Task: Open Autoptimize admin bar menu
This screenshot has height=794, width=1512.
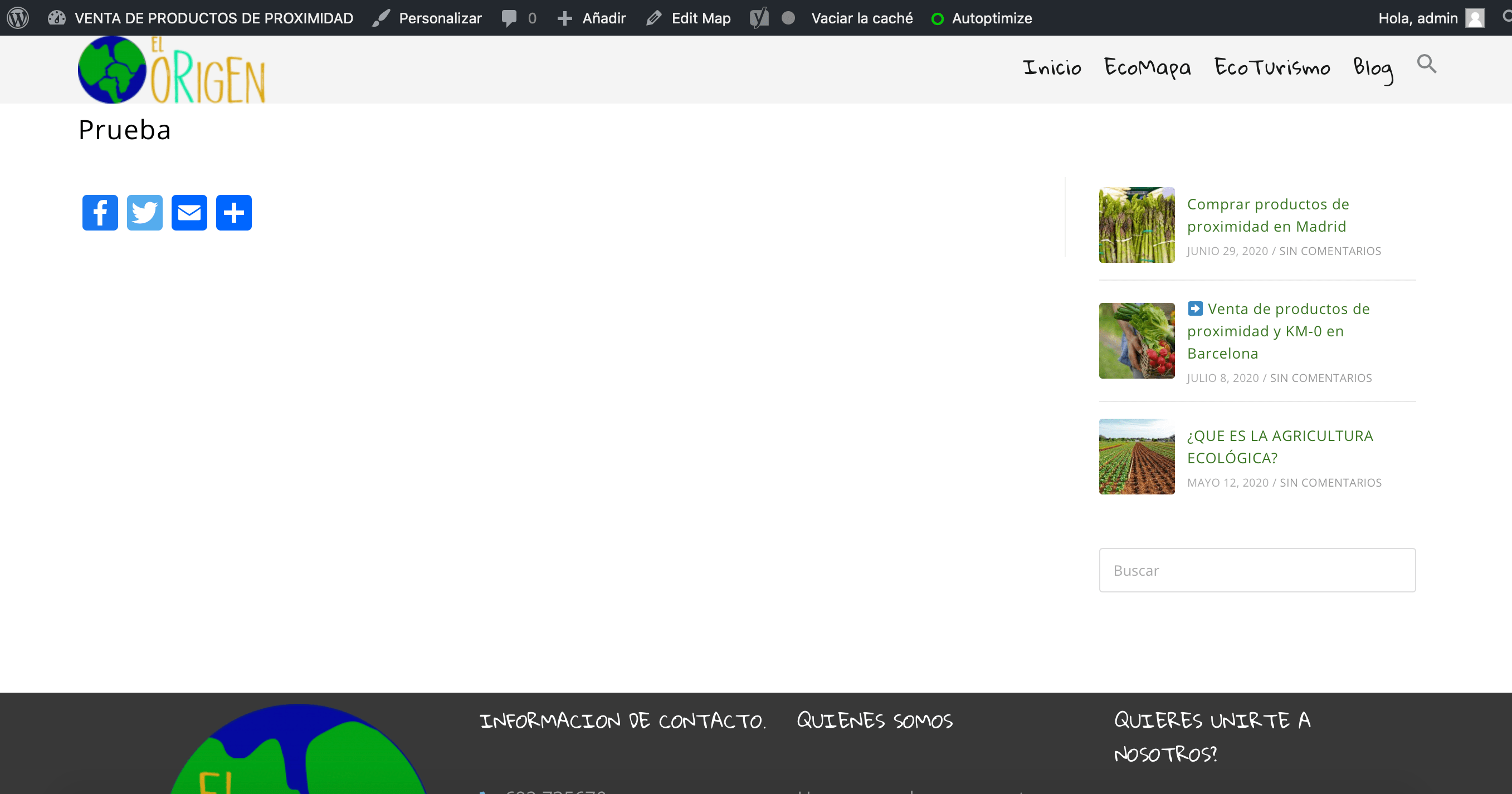Action: [x=982, y=18]
